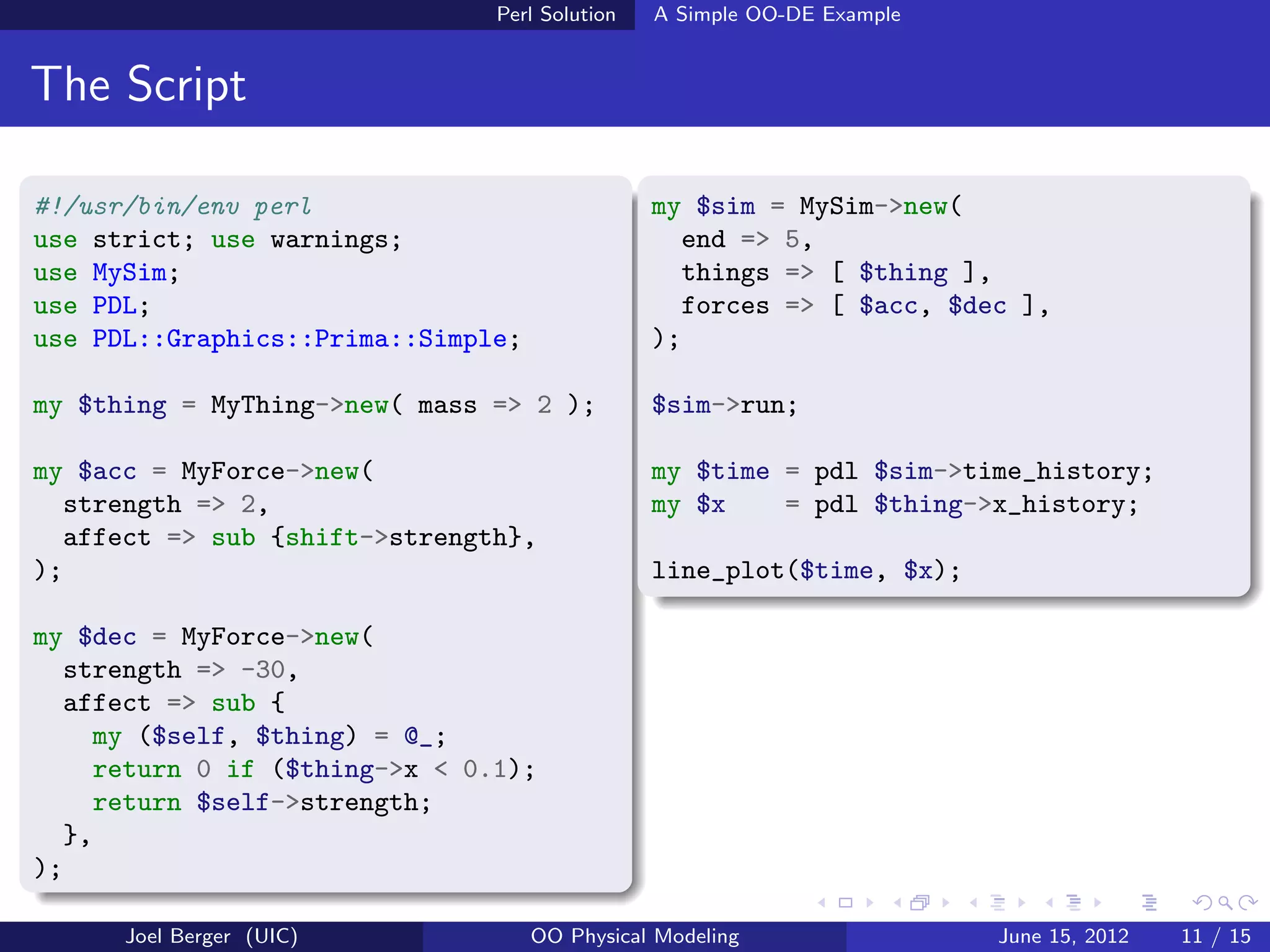Click the my $sim = MySim->new( line
Viewport: 1270px width, 952px height.
coord(807,206)
